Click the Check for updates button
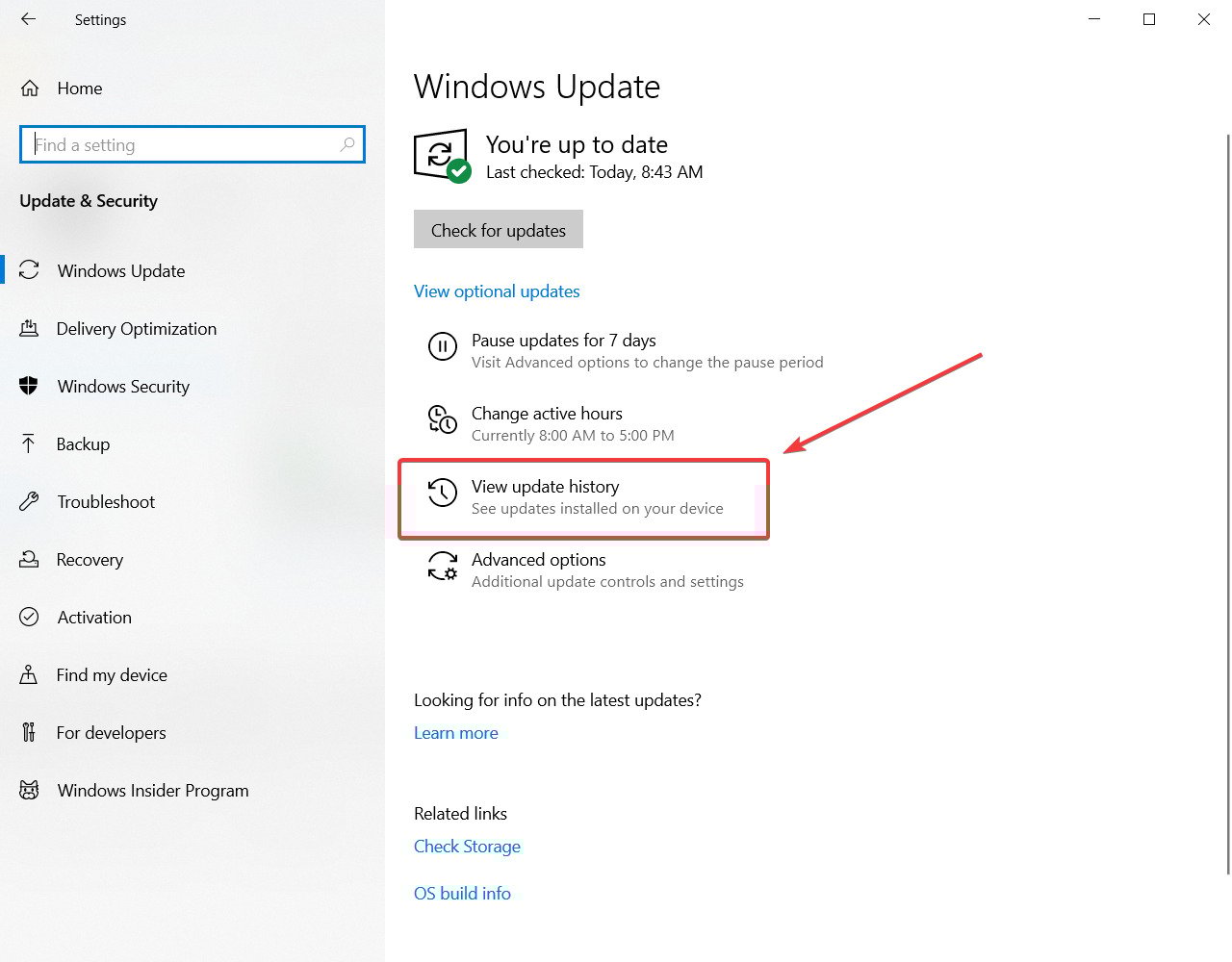 (499, 229)
